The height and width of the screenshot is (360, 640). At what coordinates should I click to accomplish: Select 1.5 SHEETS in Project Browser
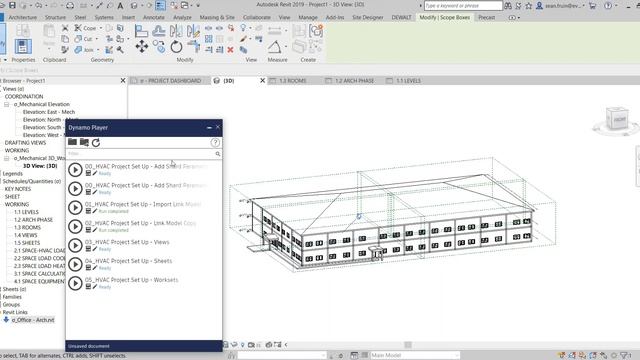coord(27,243)
